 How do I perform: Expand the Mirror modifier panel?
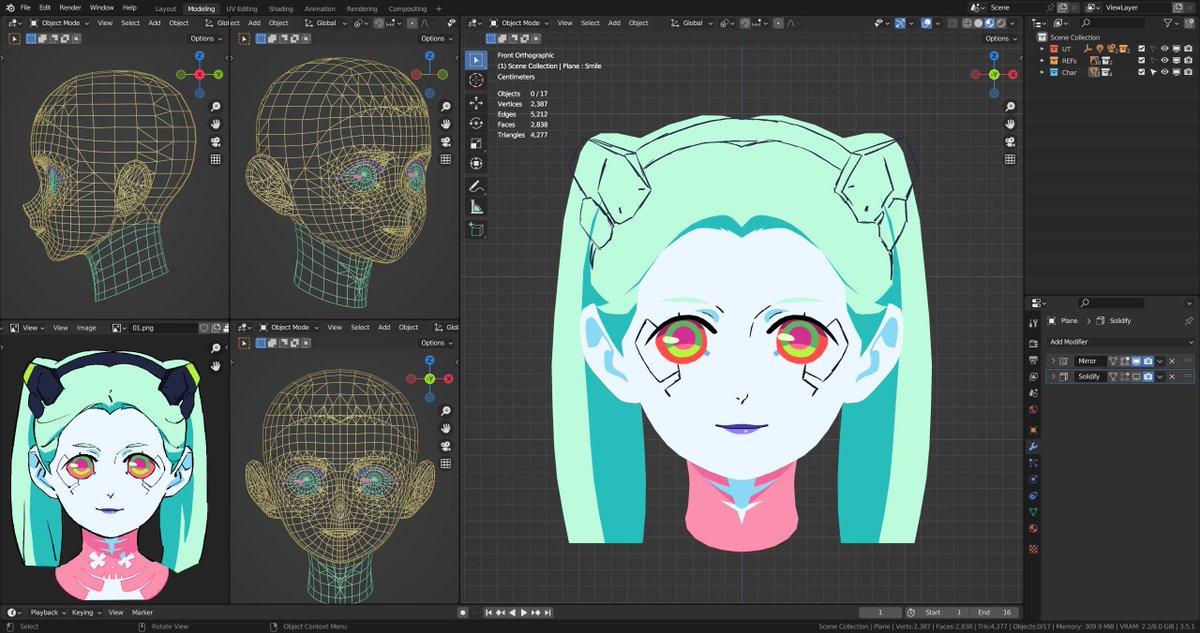[1053, 361]
